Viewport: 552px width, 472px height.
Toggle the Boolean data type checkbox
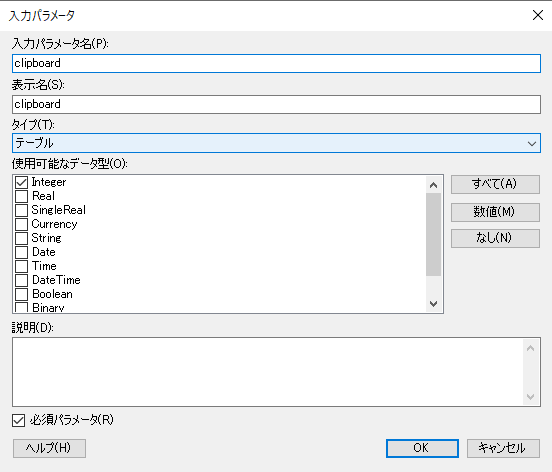21,294
